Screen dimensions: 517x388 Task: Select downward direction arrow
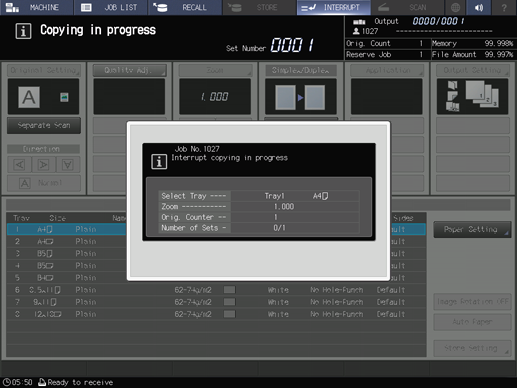pyautogui.click(x=68, y=165)
